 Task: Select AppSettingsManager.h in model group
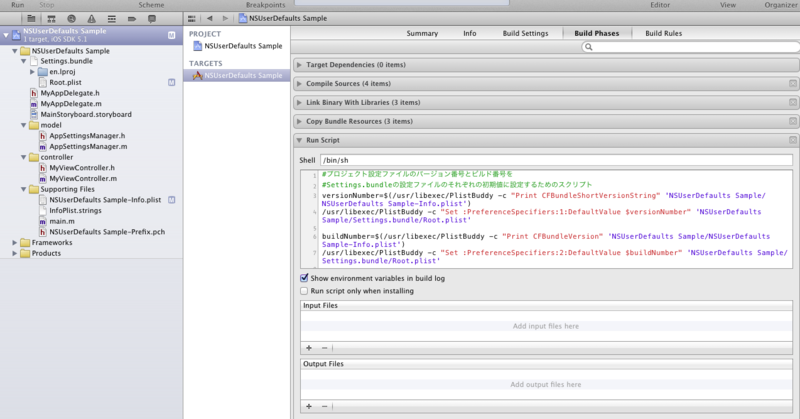point(87,136)
